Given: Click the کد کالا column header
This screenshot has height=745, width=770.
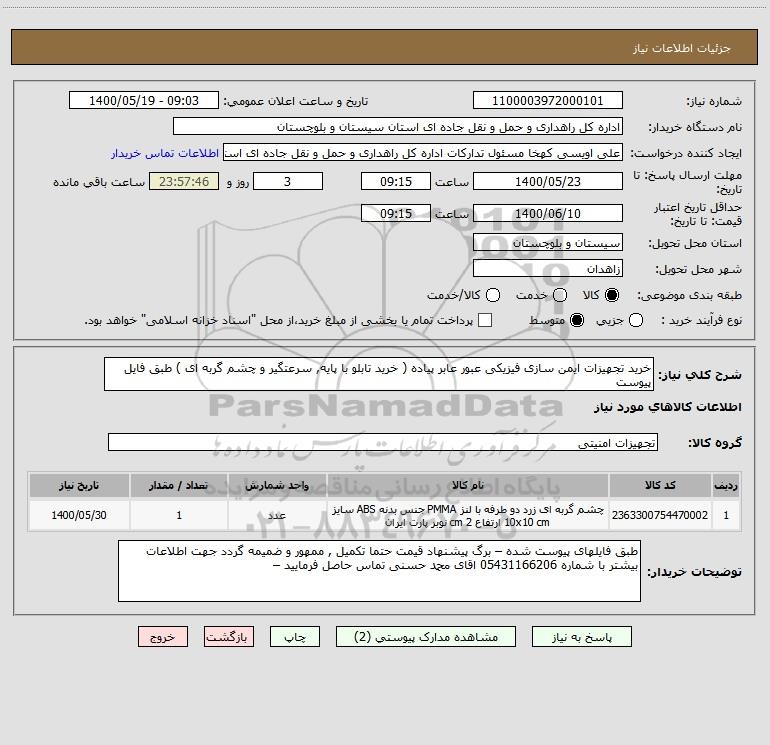Looking at the screenshot, I should tap(660, 485).
